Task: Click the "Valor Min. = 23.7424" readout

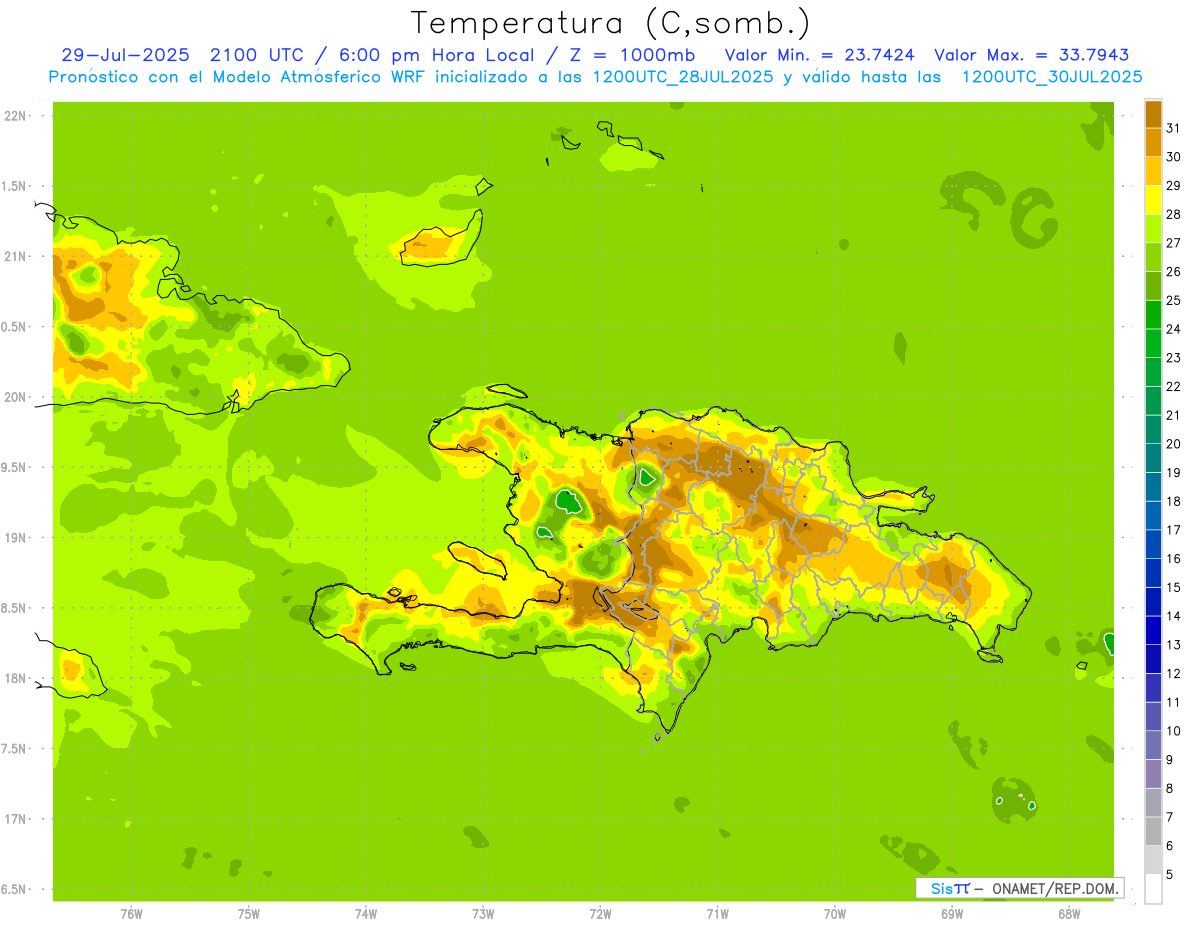Action: click(820, 55)
